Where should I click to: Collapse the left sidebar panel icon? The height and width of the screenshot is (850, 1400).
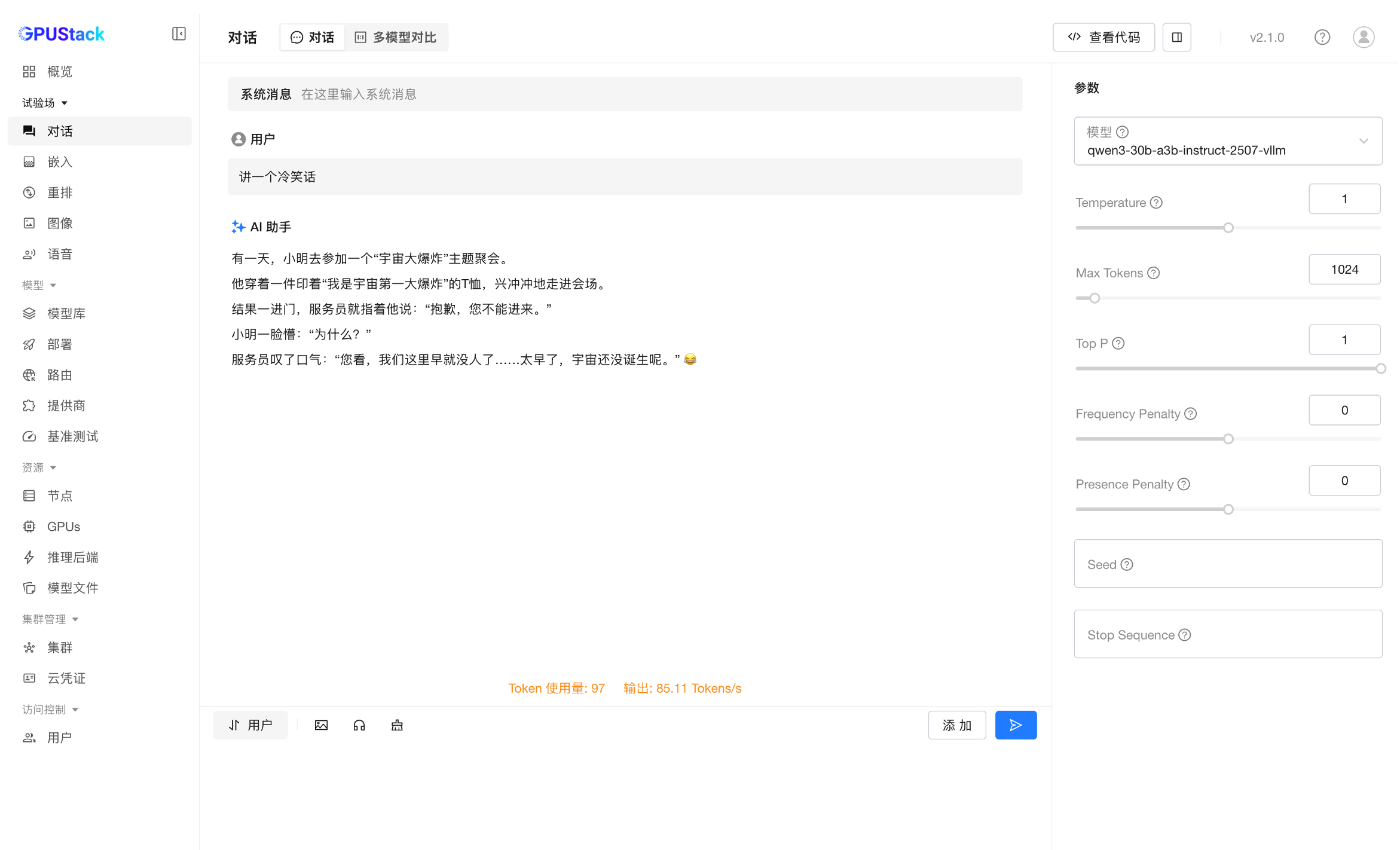pyautogui.click(x=179, y=34)
